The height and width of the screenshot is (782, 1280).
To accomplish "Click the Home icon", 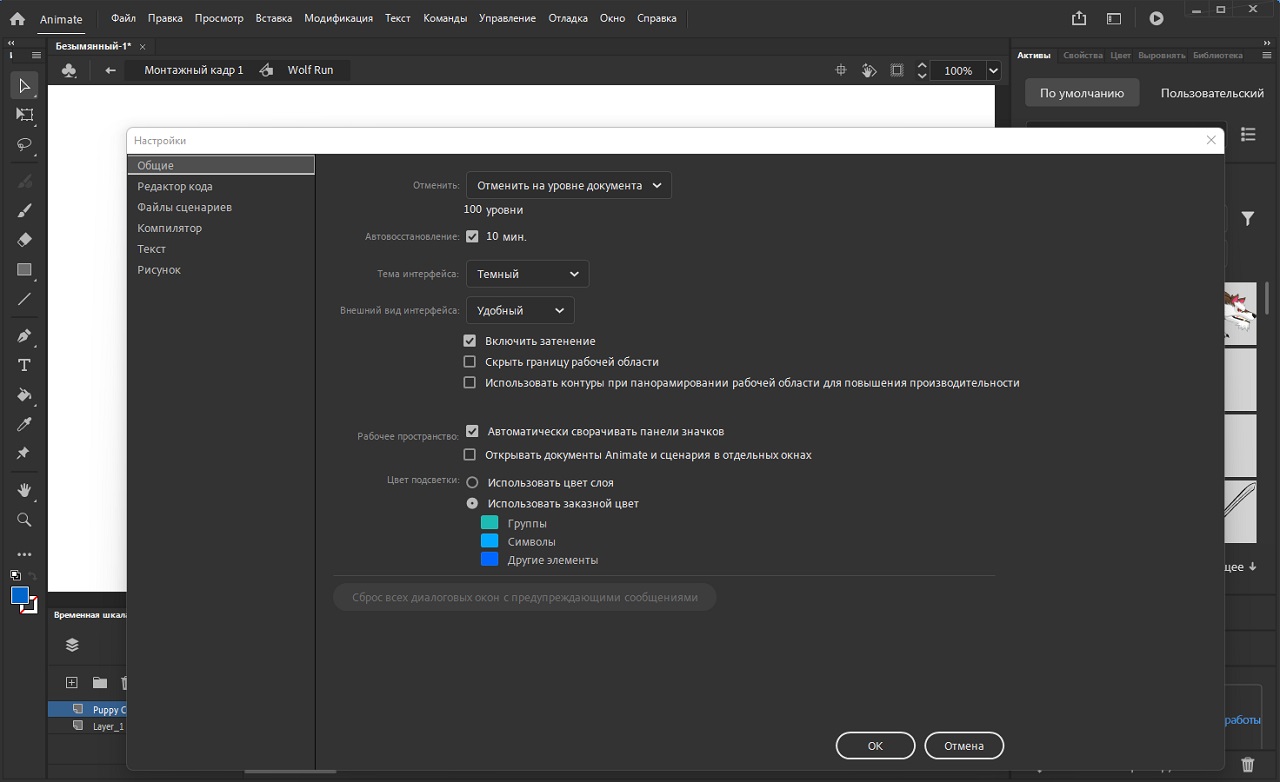I will 17,18.
